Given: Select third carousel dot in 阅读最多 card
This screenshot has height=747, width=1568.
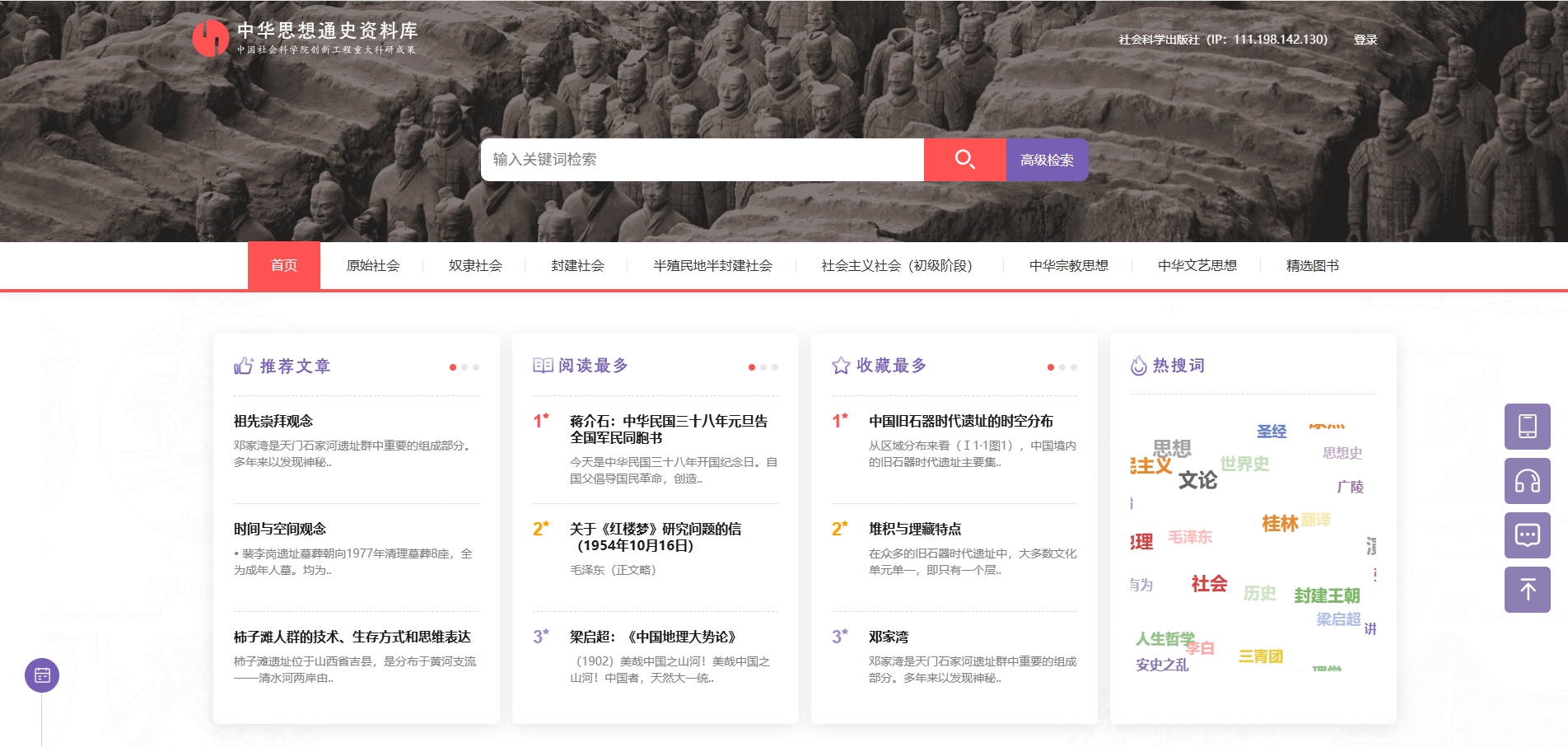Looking at the screenshot, I should point(775,367).
